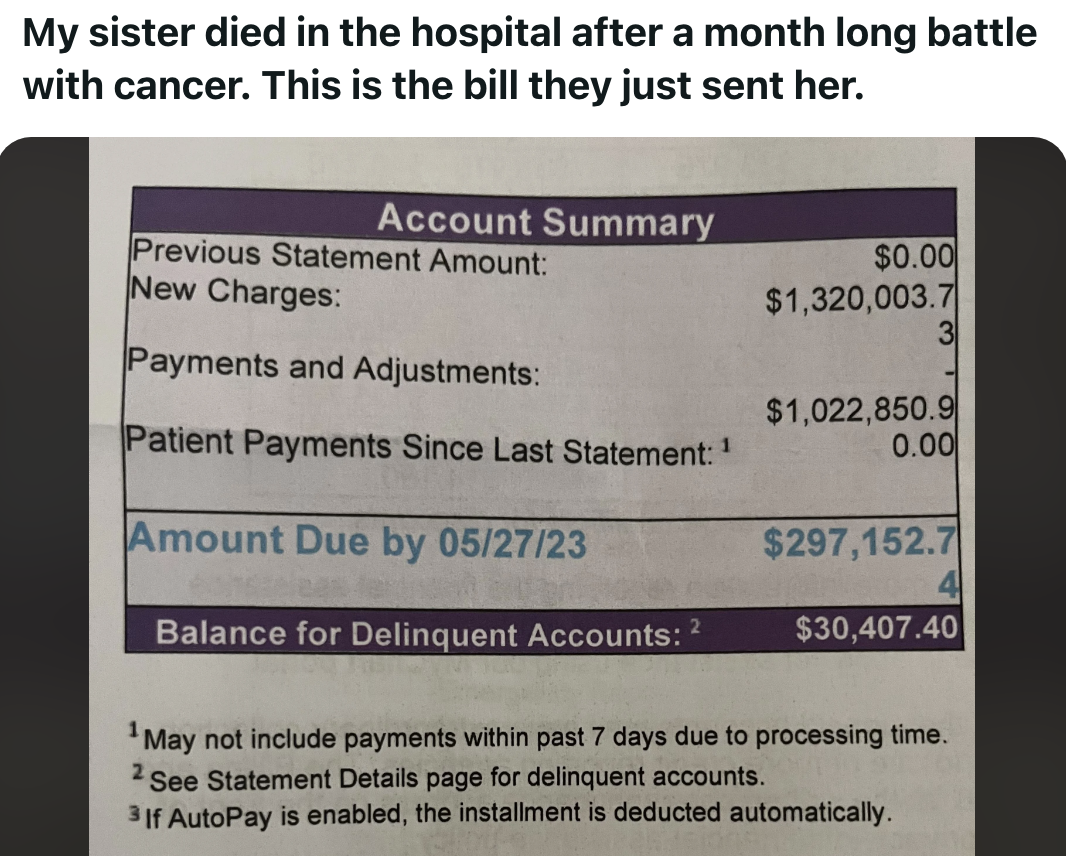Screen dimensions: 1066x856
Task: Click Amount Due by 05/27/23 text
Action: tap(356, 542)
